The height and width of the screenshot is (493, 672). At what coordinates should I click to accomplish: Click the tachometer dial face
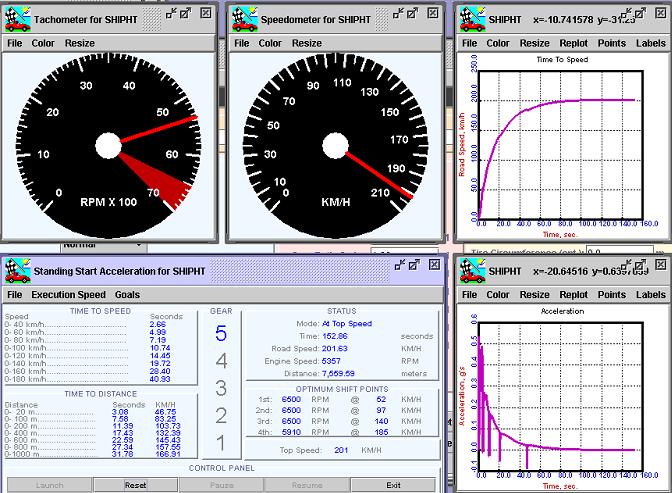coord(108,146)
